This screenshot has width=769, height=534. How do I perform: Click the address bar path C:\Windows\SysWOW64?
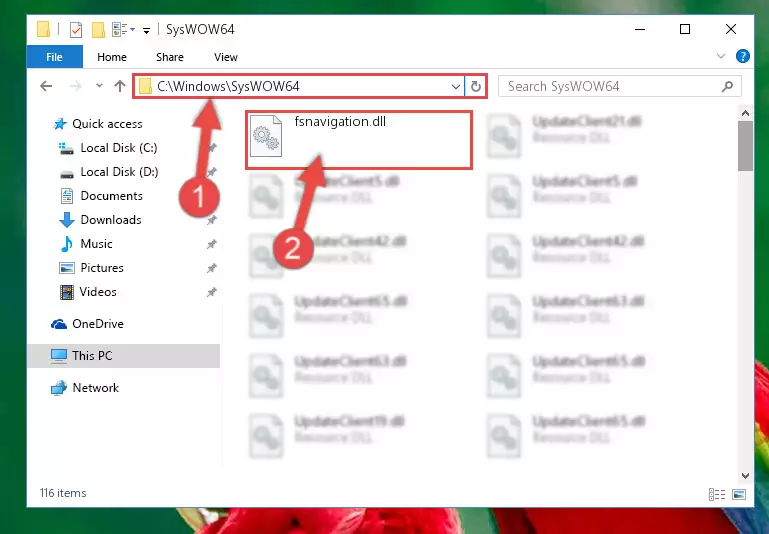[228, 86]
